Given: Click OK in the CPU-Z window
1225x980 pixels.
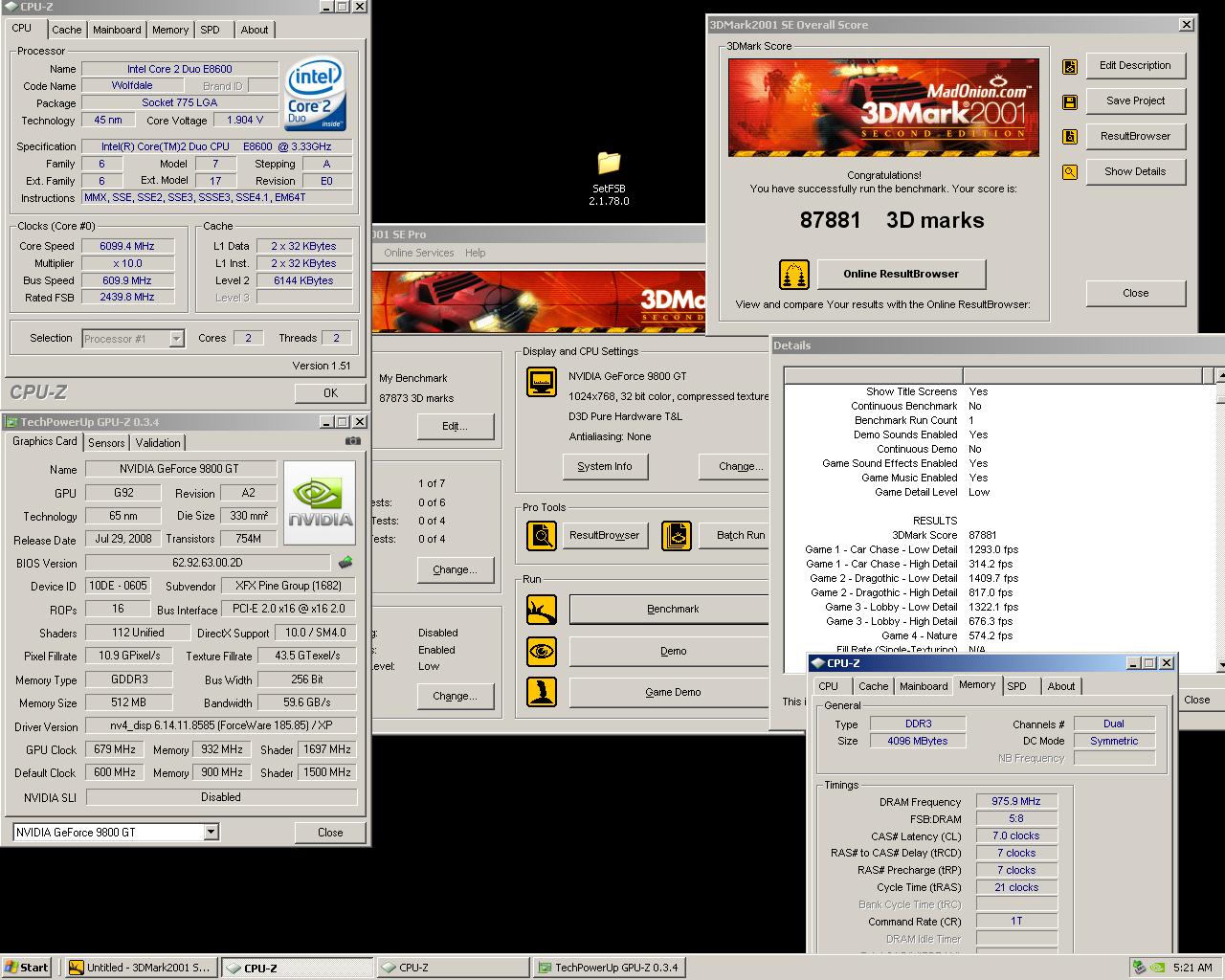Looking at the screenshot, I should (x=330, y=393).
